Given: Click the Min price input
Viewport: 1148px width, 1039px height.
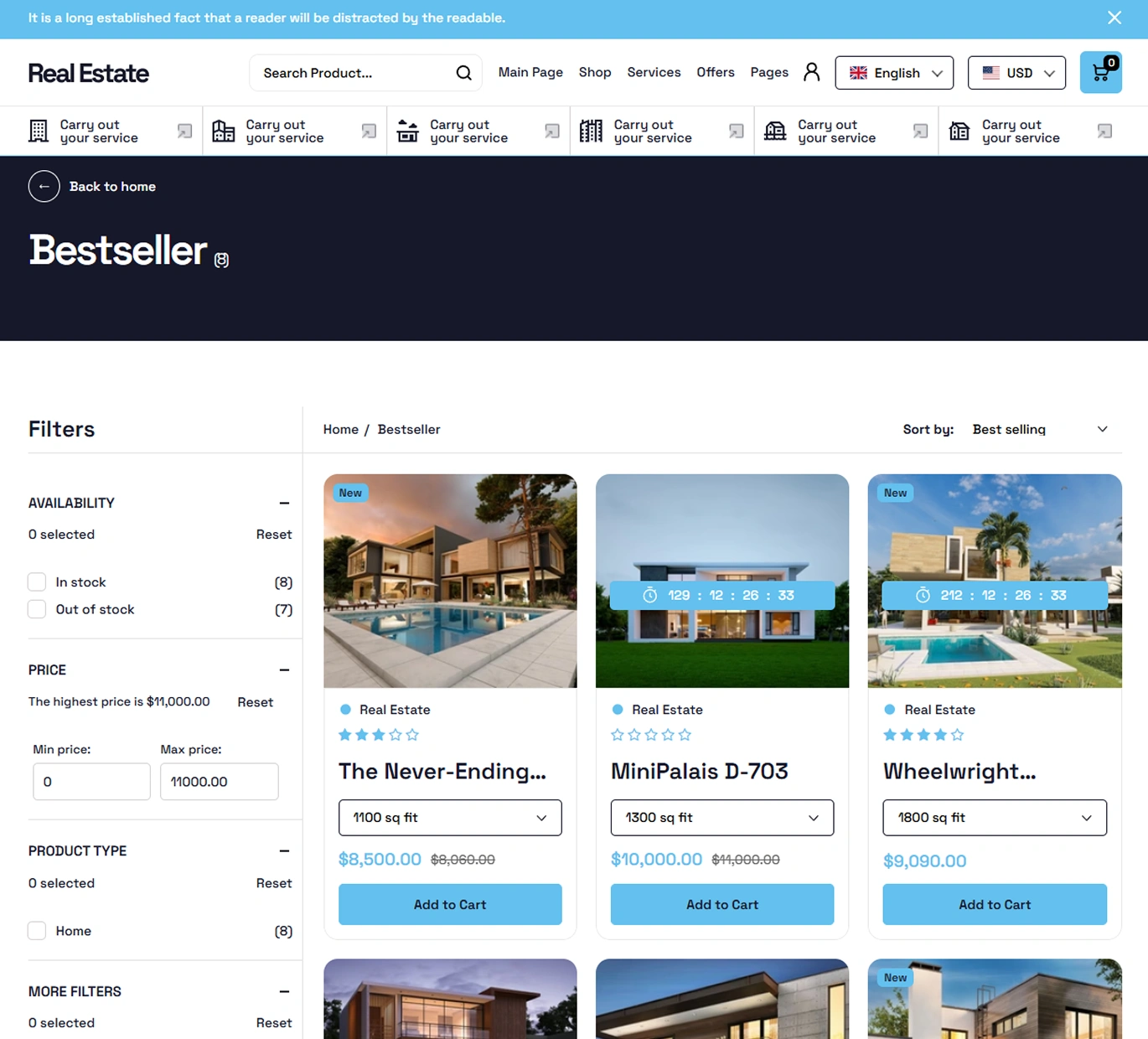Looking at the screenshot, I should pos(91,782).
